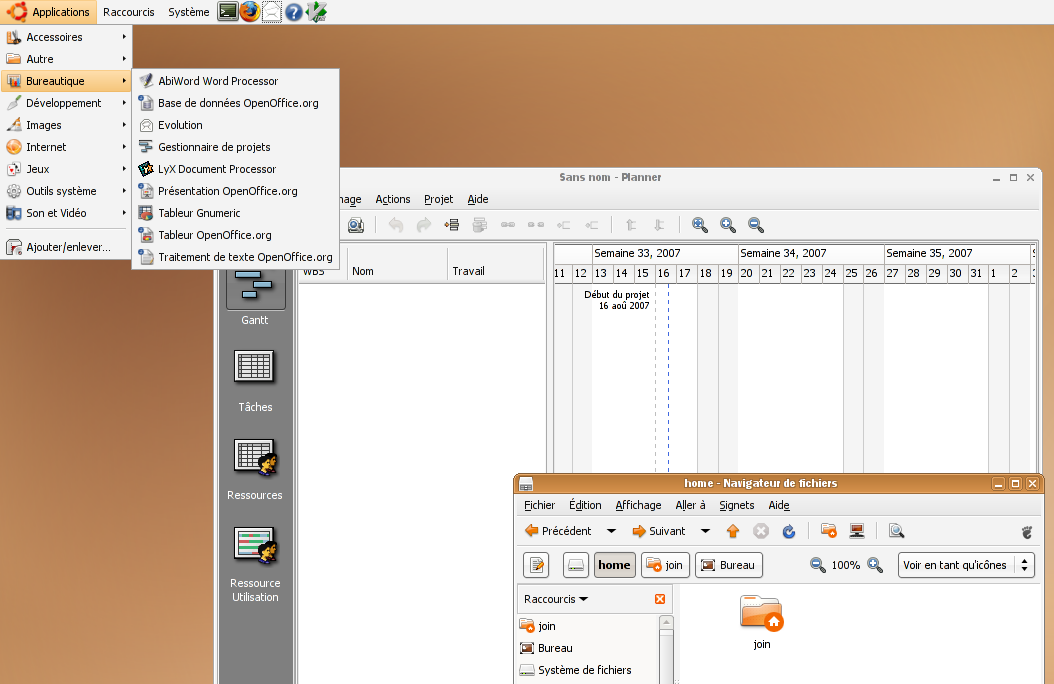Viewport: 1054px width, 684px height.
Task: Click the remove task icon in Planner
Action: coord(479,225)
